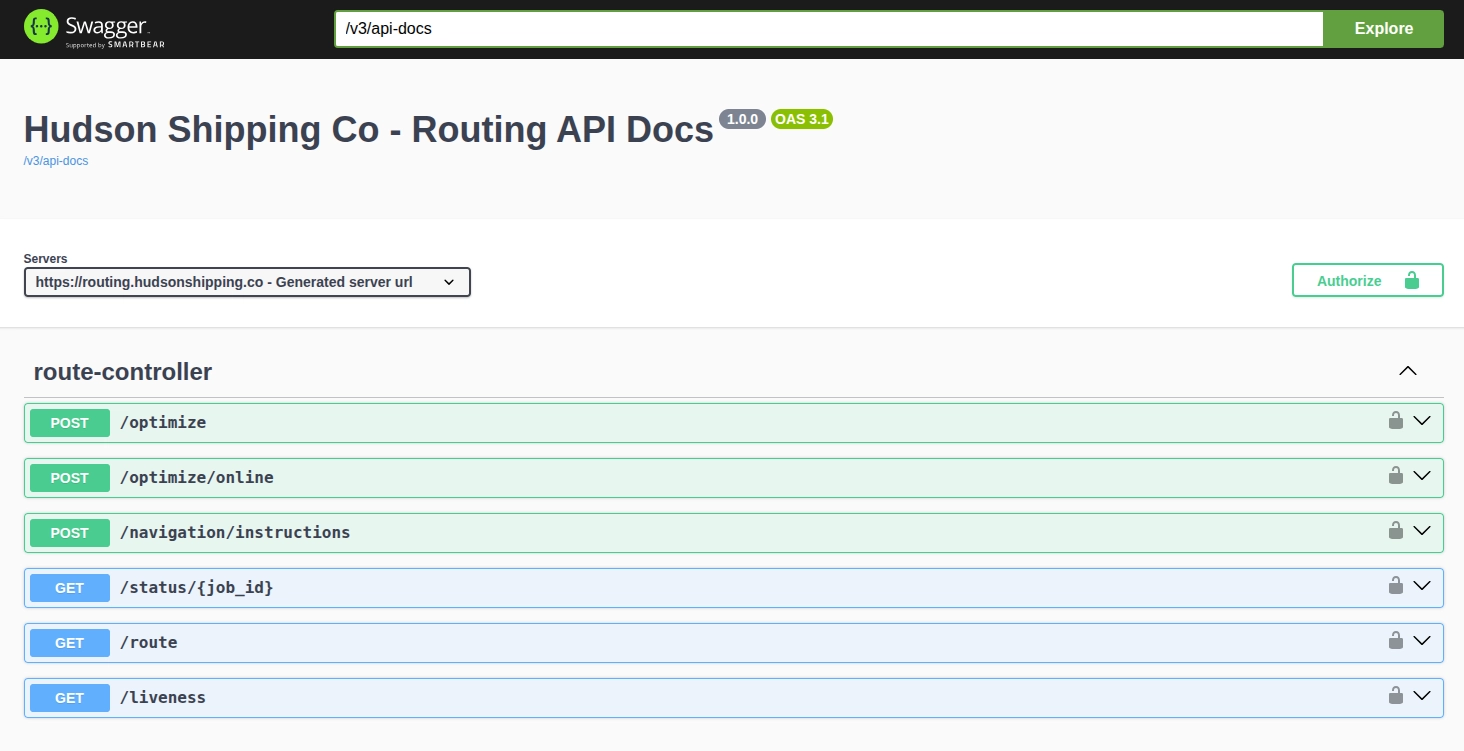Select the POST badge on /optimize
1464x751 pixels.
69,423
